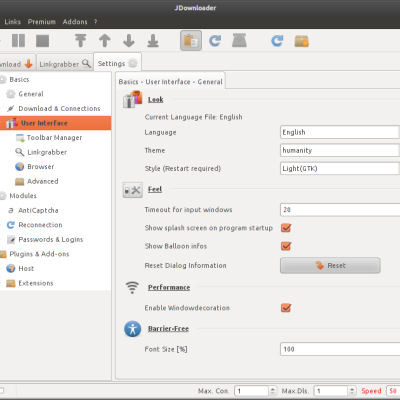Click the General gear icon in sidebar
This screenshot has width=400, height=400.
coord(11,94)
